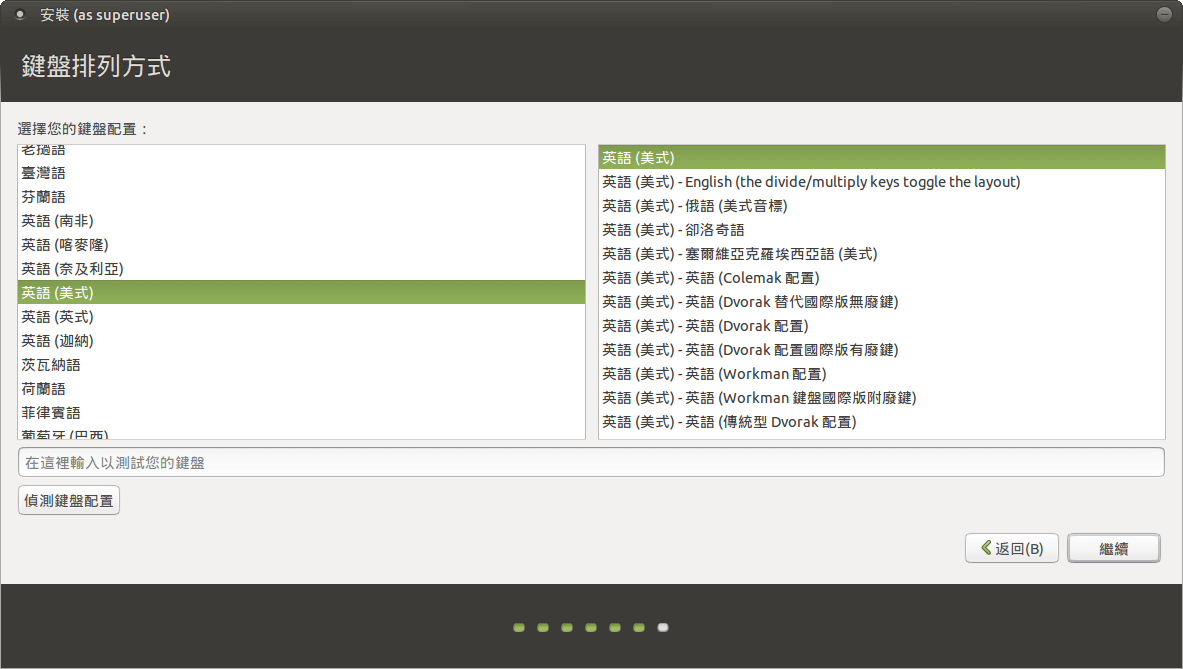The height and width of the screenshot is (669, 1183).
Task: Select 菲律賓語 in the left list
Action: click(50, 413)
